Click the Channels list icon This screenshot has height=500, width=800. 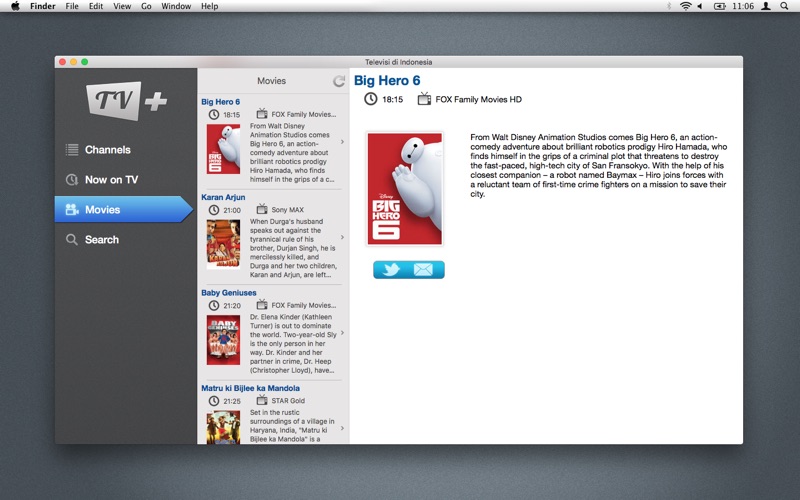(72, 149)
